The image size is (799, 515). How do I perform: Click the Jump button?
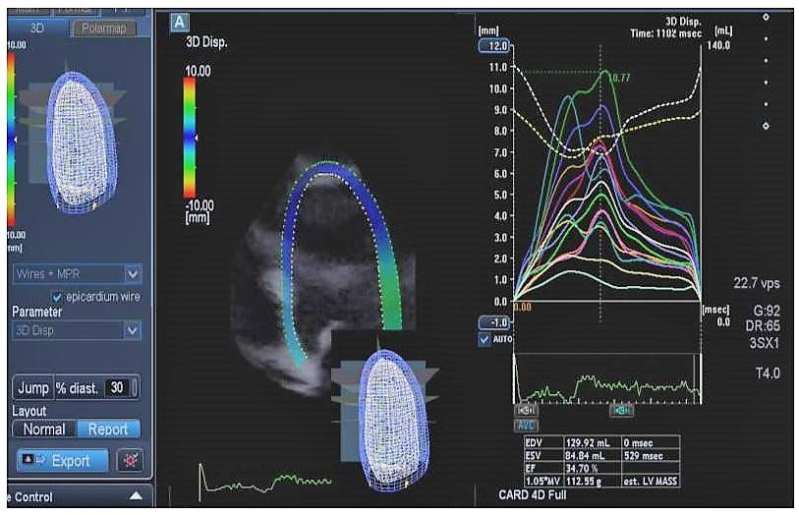click(32, 388)
